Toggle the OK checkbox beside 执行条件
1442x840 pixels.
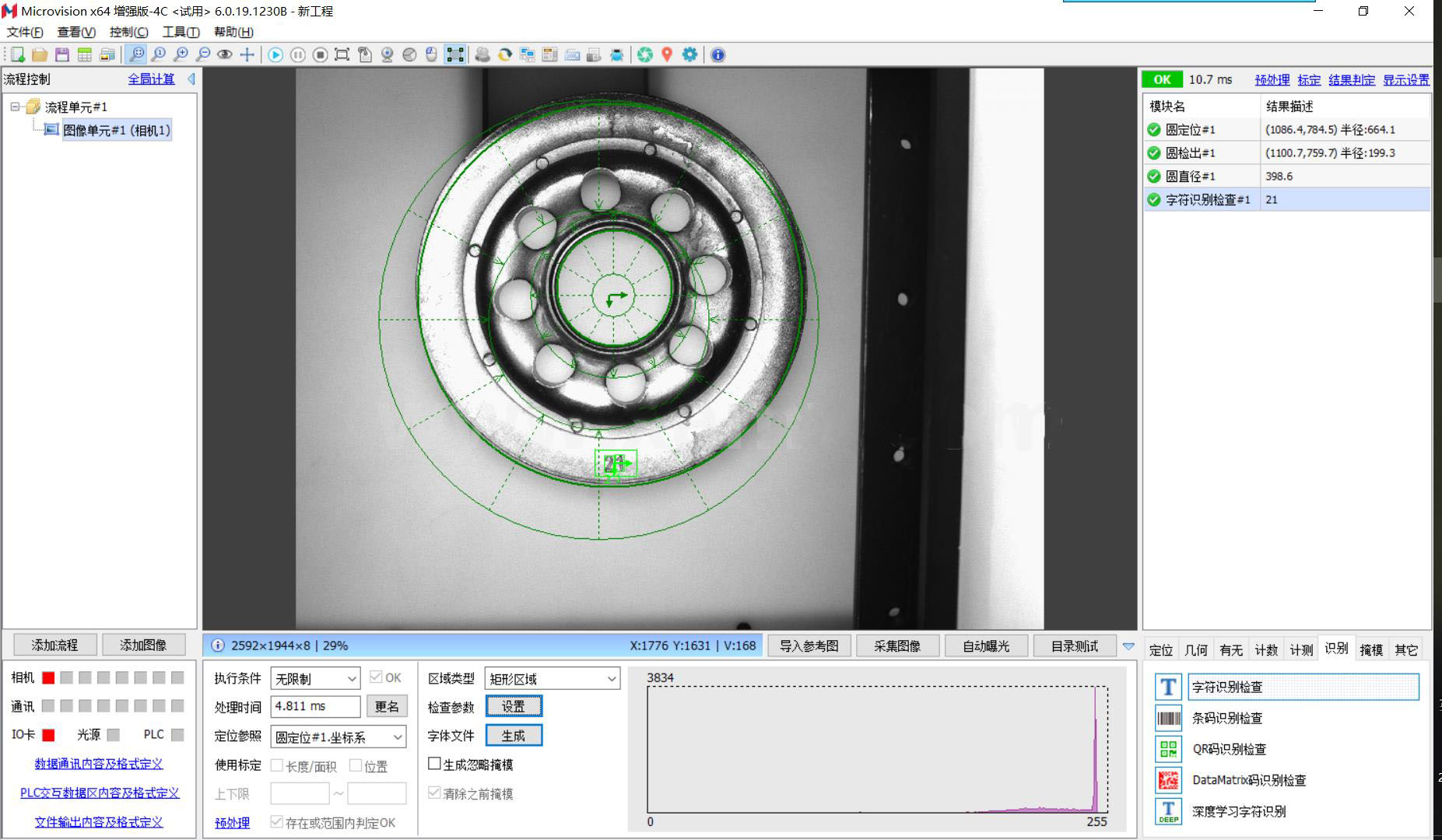tap(376, 677)
